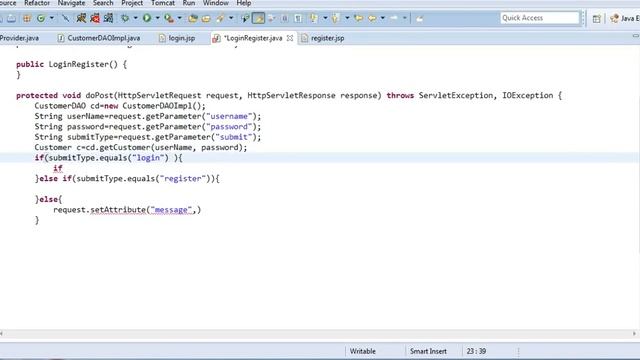Click CustomerDAOImpl() constructor call in code
Viewport: 640px width, 360px height.
(x=162, y=106)
